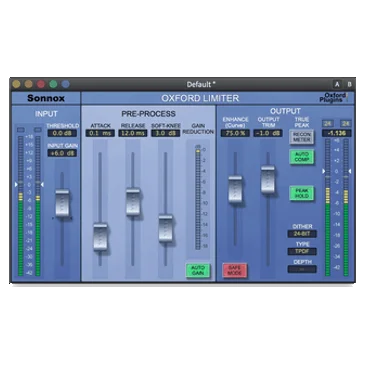Toggle Peak Hold

[x=302, y=193]
